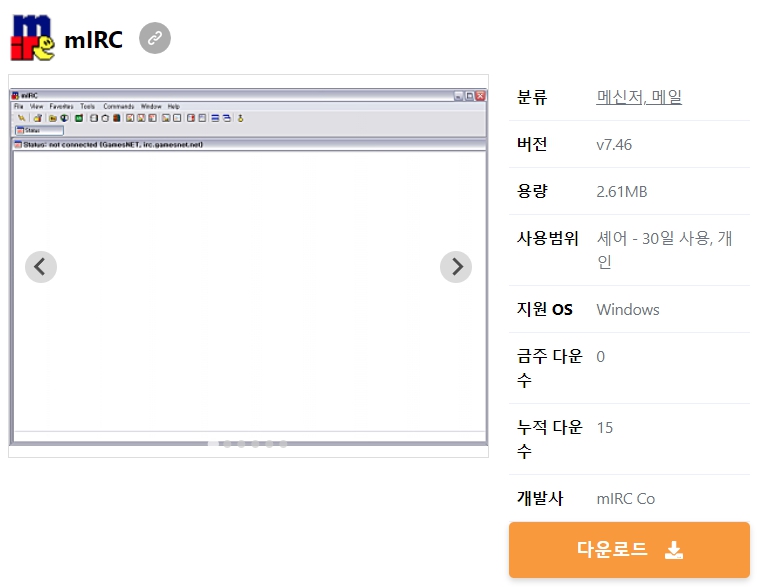Image resolution: width=759 pixels, height=587 pixels.
Task: Click the 사용범위 label
Action: point(547,238)
